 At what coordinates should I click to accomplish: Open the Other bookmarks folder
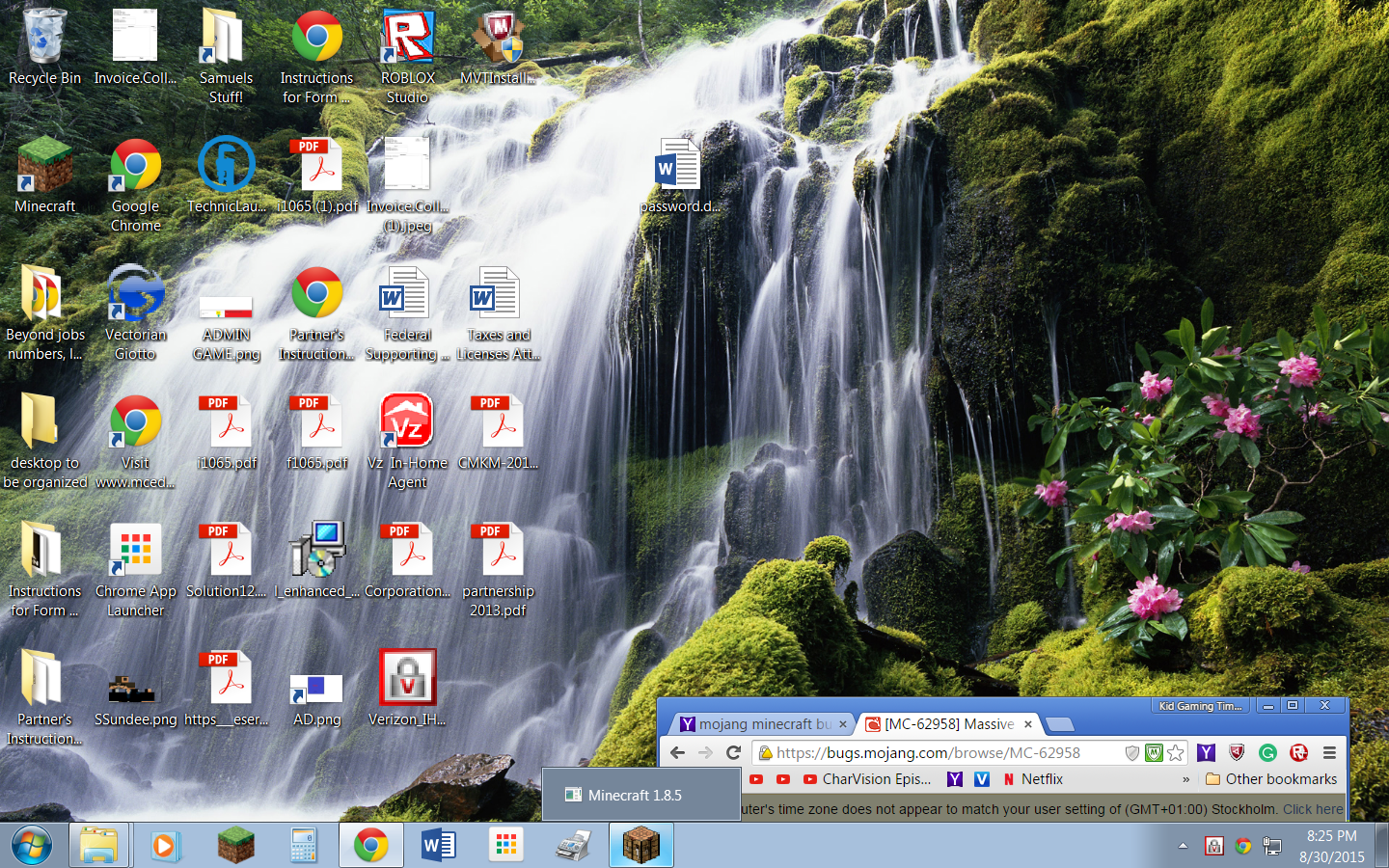[x=1271, y=779]
